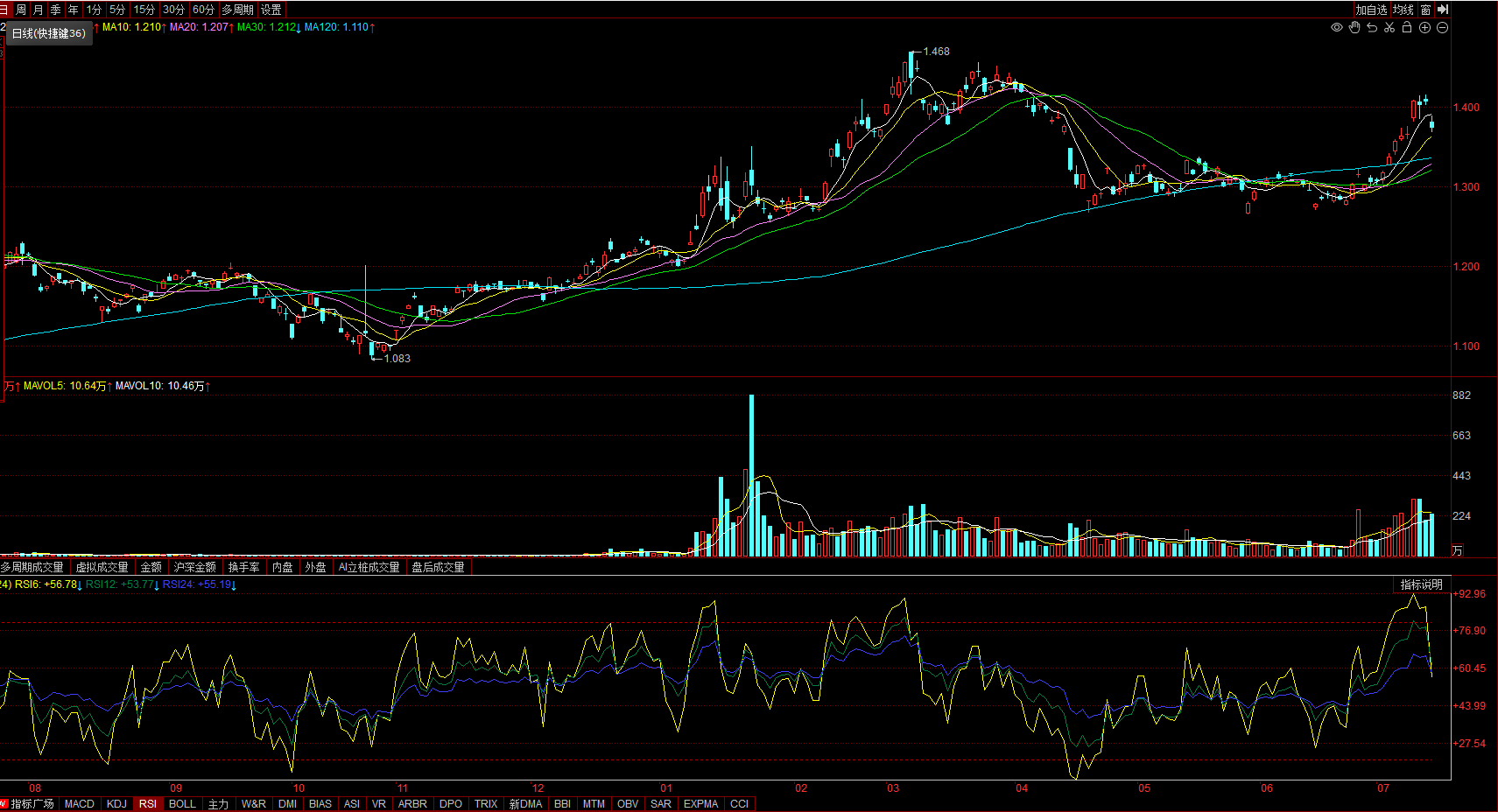This screenshot has width=1498, height=812.
Task: Switch indicator to MACD
Action: pos(80,804)
